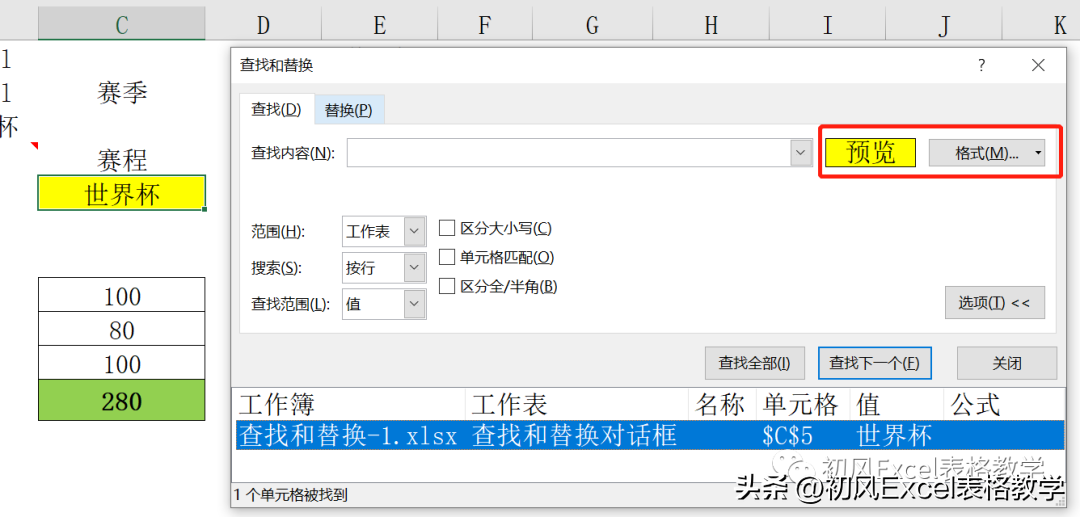This screenshot has height=517, width=1080.
Task: Click the 单元格 results column header
Action: click(802, 405)
